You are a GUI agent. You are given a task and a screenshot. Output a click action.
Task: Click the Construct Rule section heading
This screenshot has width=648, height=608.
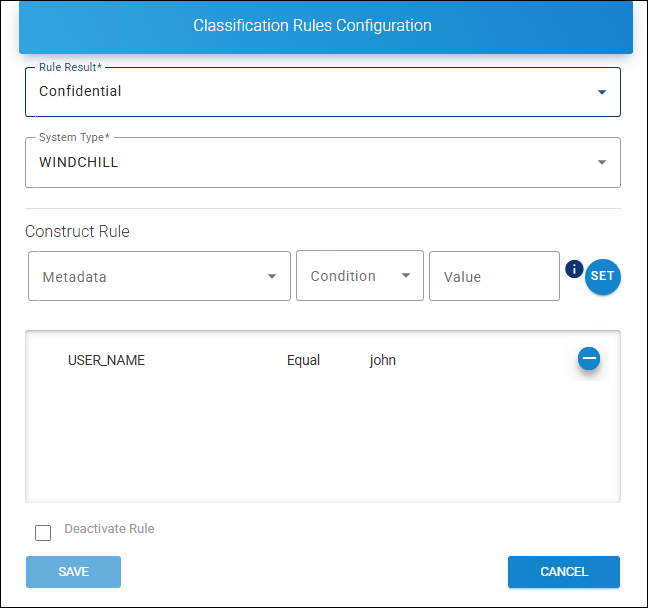[x=77, y=231]
